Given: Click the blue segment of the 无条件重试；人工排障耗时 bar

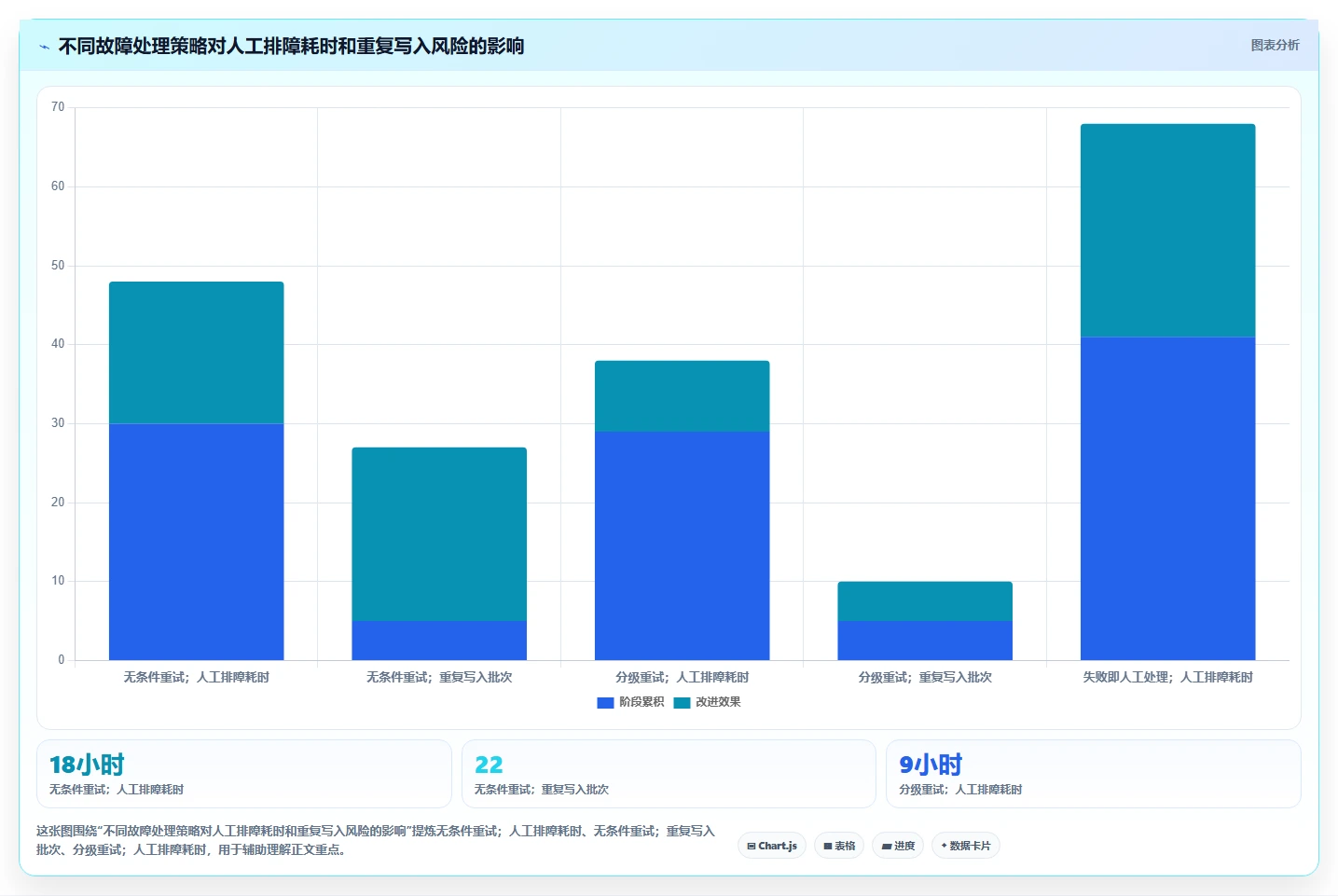Looking at the screenshot, I should click(x=196, y=542).
